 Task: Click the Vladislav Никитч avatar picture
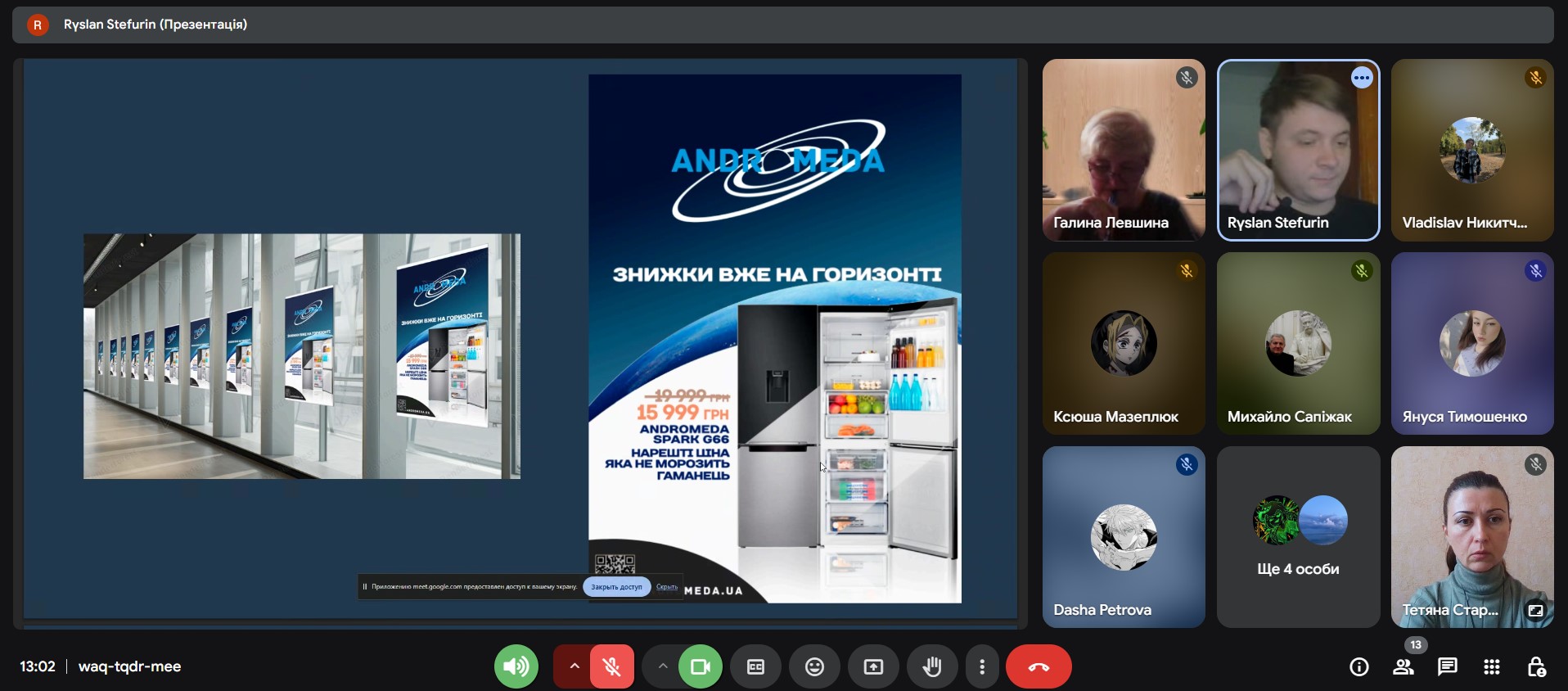(1472, 150)
